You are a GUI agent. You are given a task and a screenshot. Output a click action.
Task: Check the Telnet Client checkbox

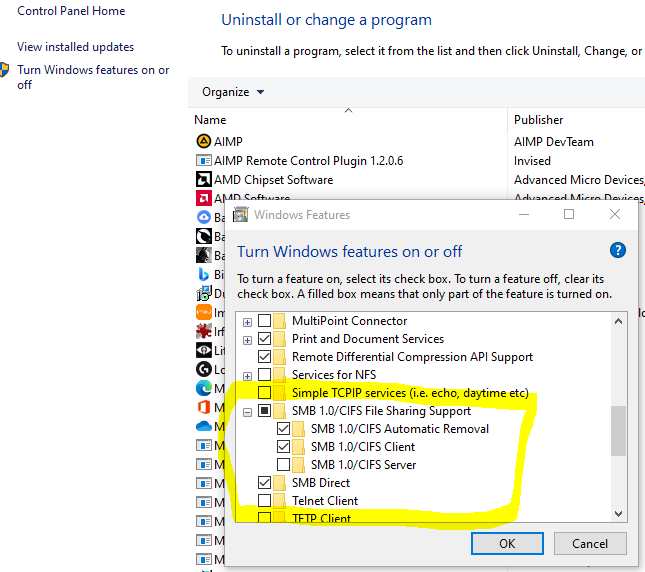click(x=264, y=500)
